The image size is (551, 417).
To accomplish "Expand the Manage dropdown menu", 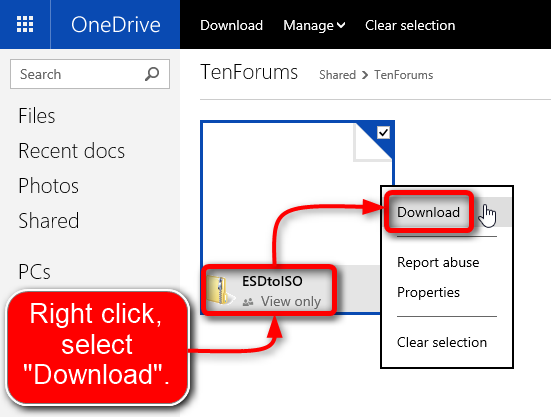I will [x=314, y=25].
